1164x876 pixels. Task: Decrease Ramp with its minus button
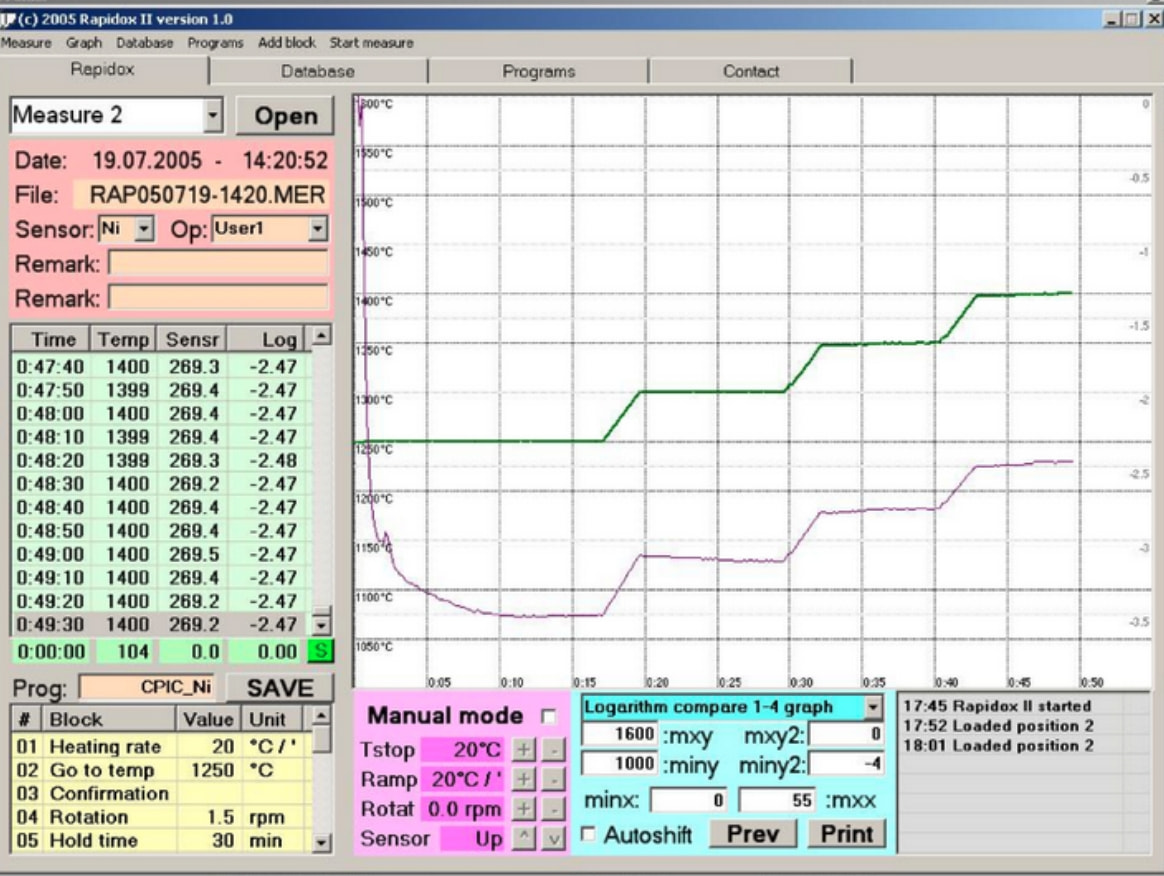[553, 780]
